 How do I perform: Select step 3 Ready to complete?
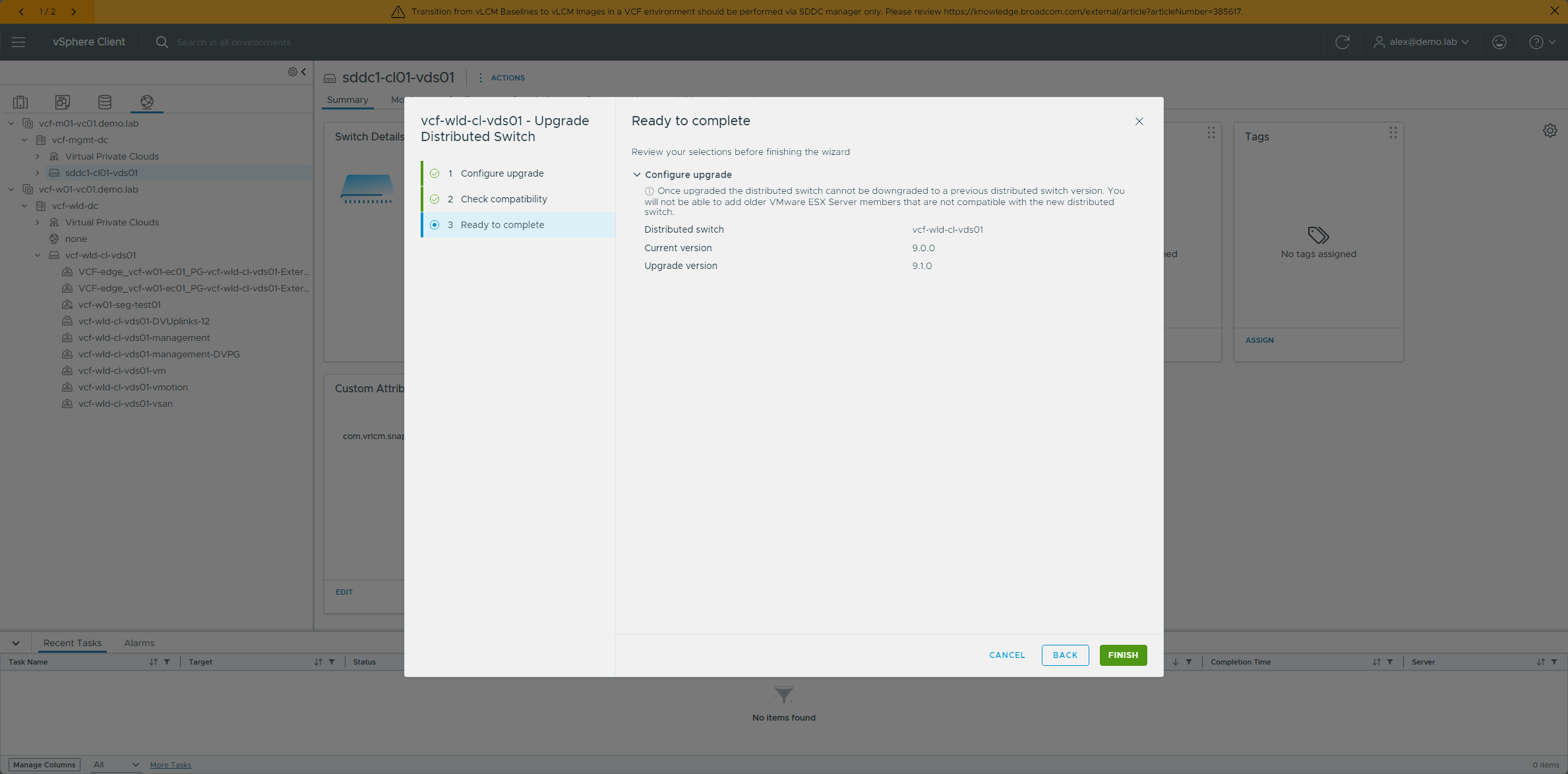[518, 225]
